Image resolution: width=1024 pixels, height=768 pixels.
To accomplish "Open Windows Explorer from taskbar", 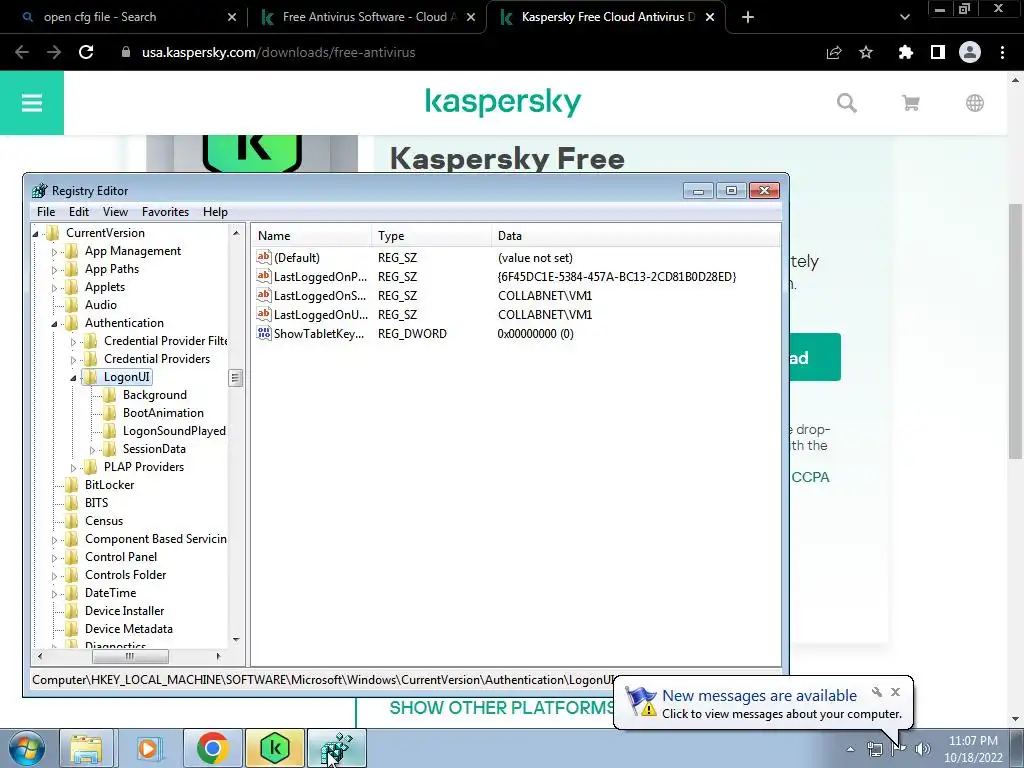I will click(x=86, y=748).
